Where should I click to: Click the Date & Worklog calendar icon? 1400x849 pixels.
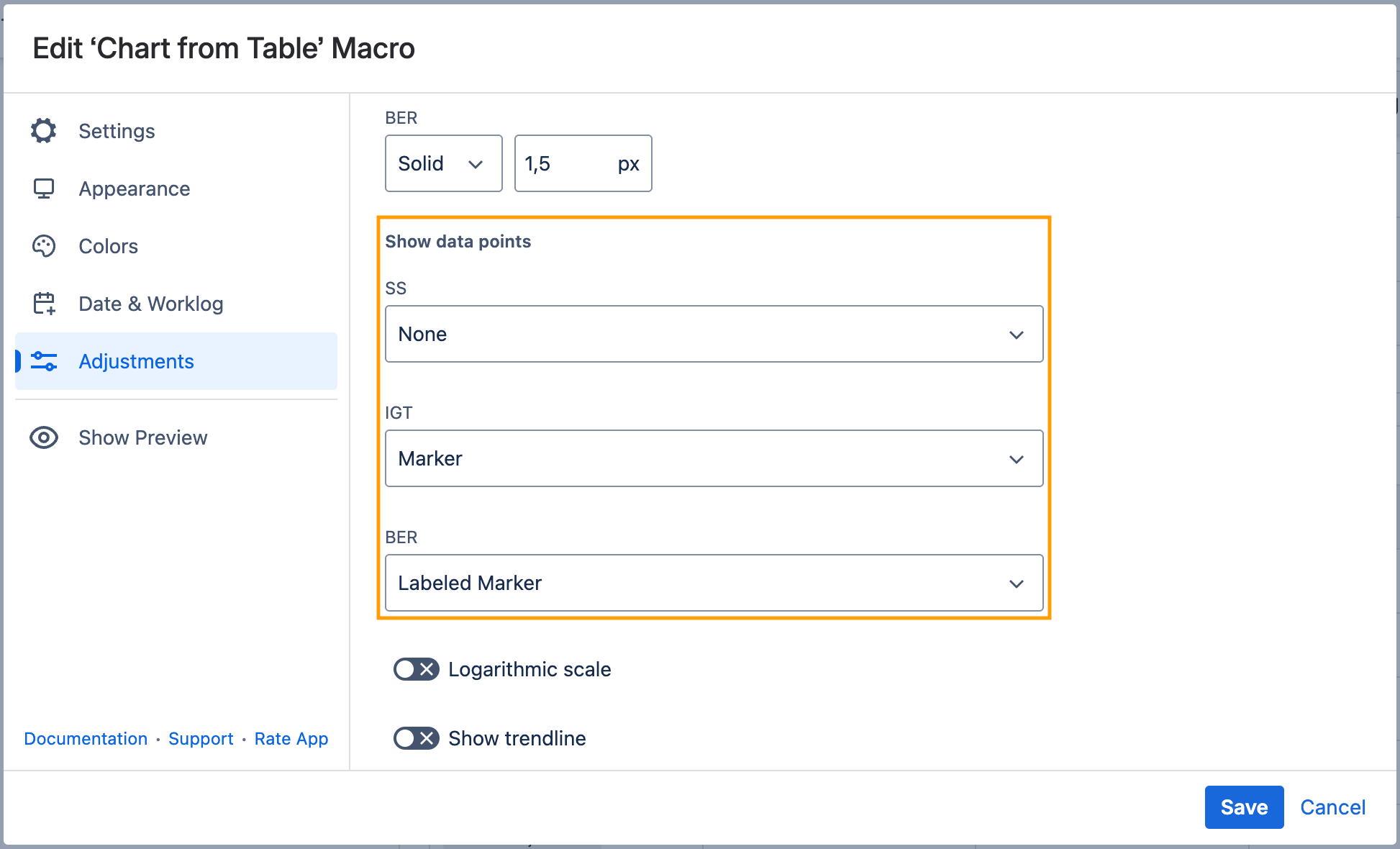click(x=44, y=304)
